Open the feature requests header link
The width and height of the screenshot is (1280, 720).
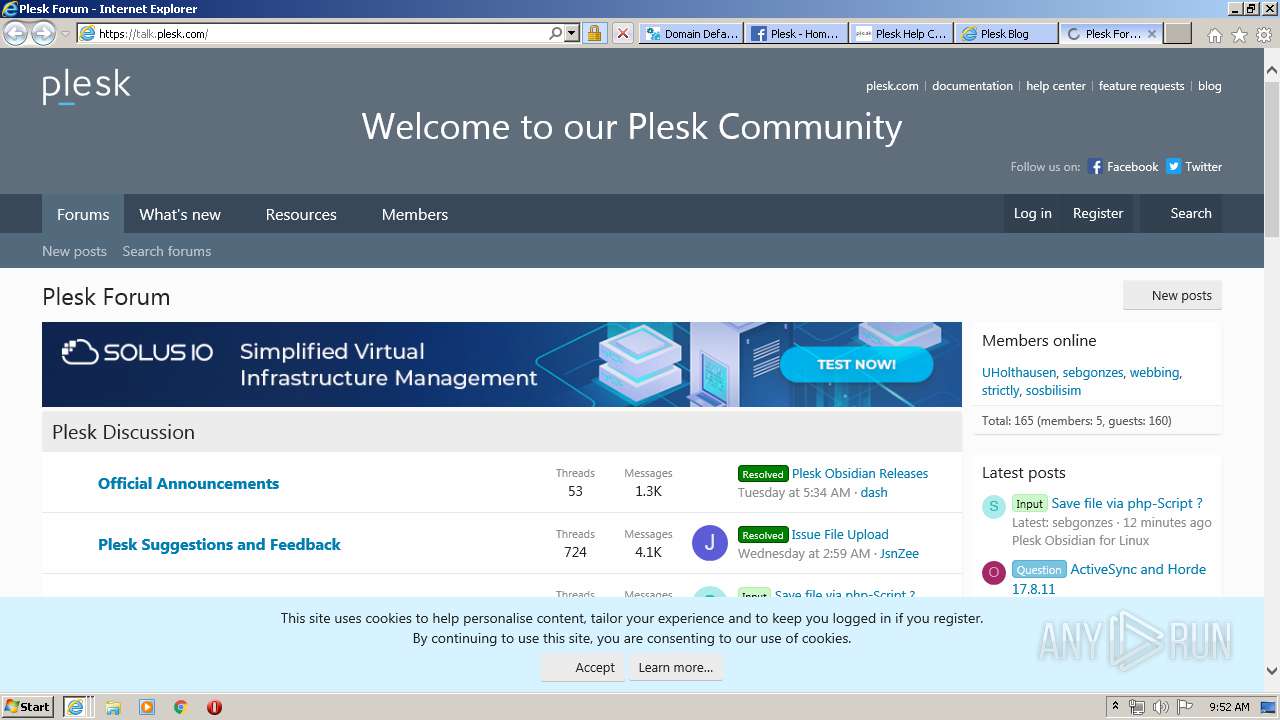1141,86
